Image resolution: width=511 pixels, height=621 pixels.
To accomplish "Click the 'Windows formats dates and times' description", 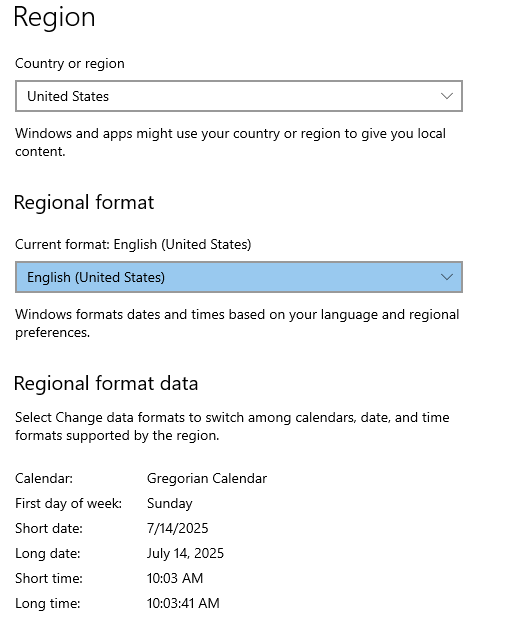I will coord(237,323).
